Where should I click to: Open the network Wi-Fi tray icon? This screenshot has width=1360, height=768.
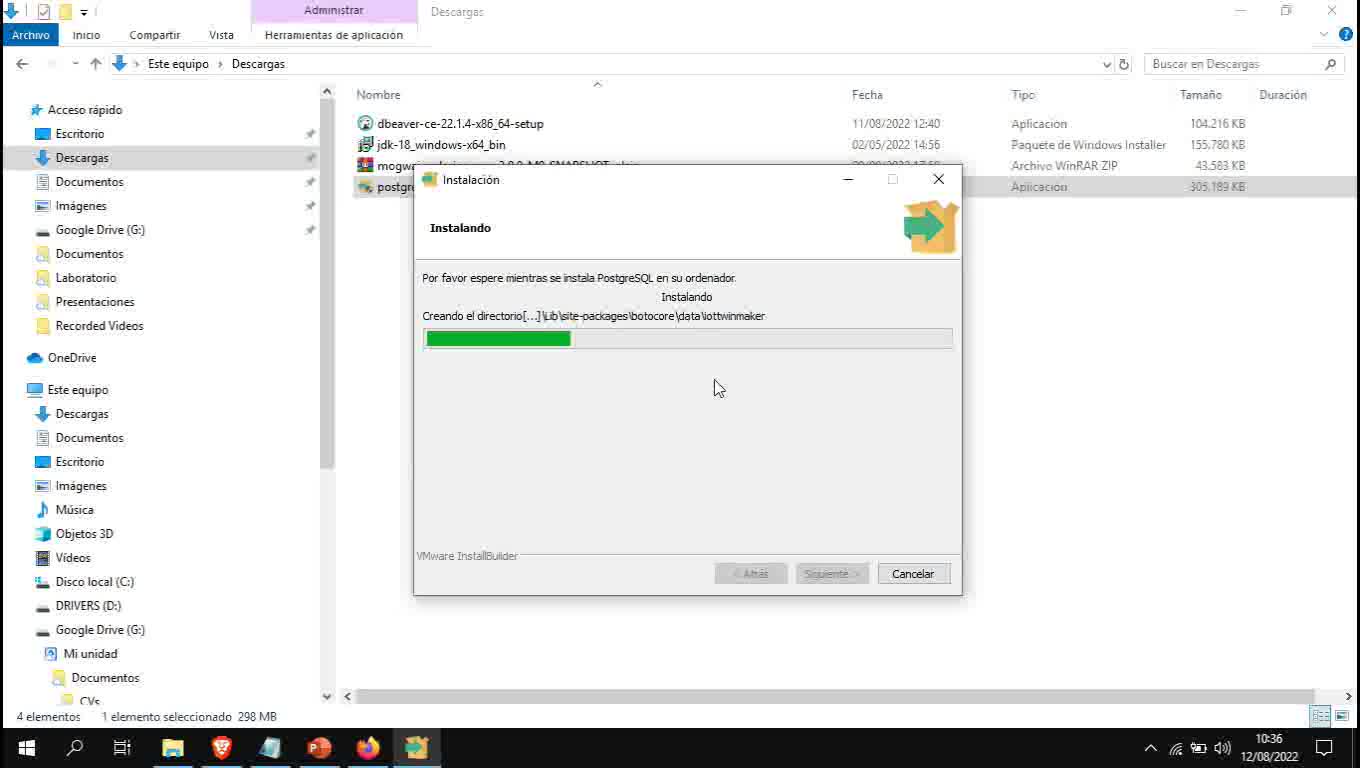(x=1176, y=748)
